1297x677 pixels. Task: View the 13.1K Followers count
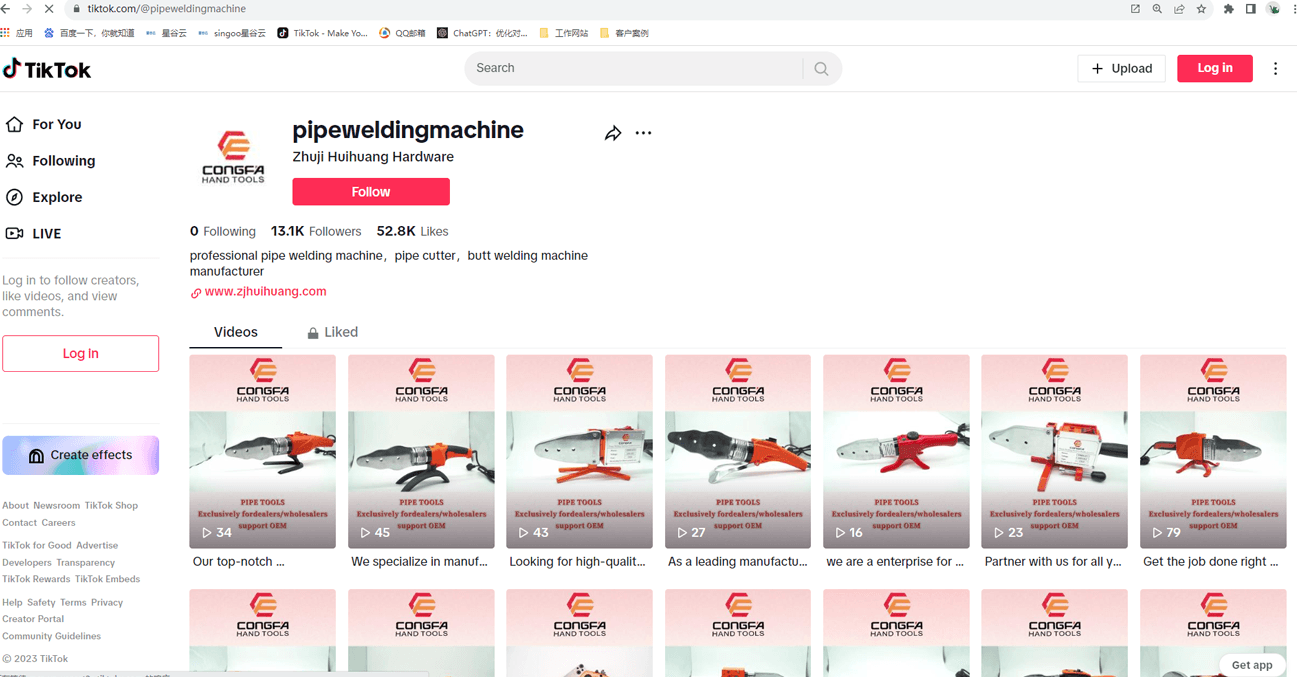point(316,231)
